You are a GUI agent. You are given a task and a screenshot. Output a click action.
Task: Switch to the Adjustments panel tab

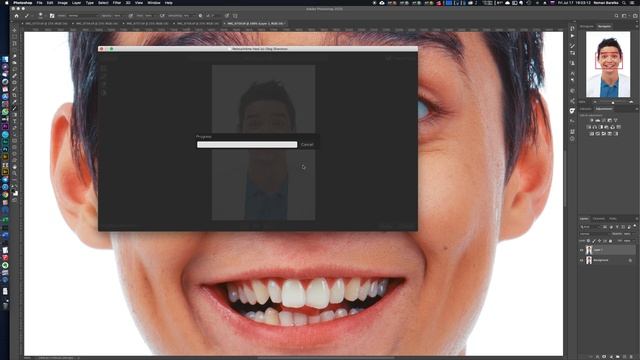[604, 109]
